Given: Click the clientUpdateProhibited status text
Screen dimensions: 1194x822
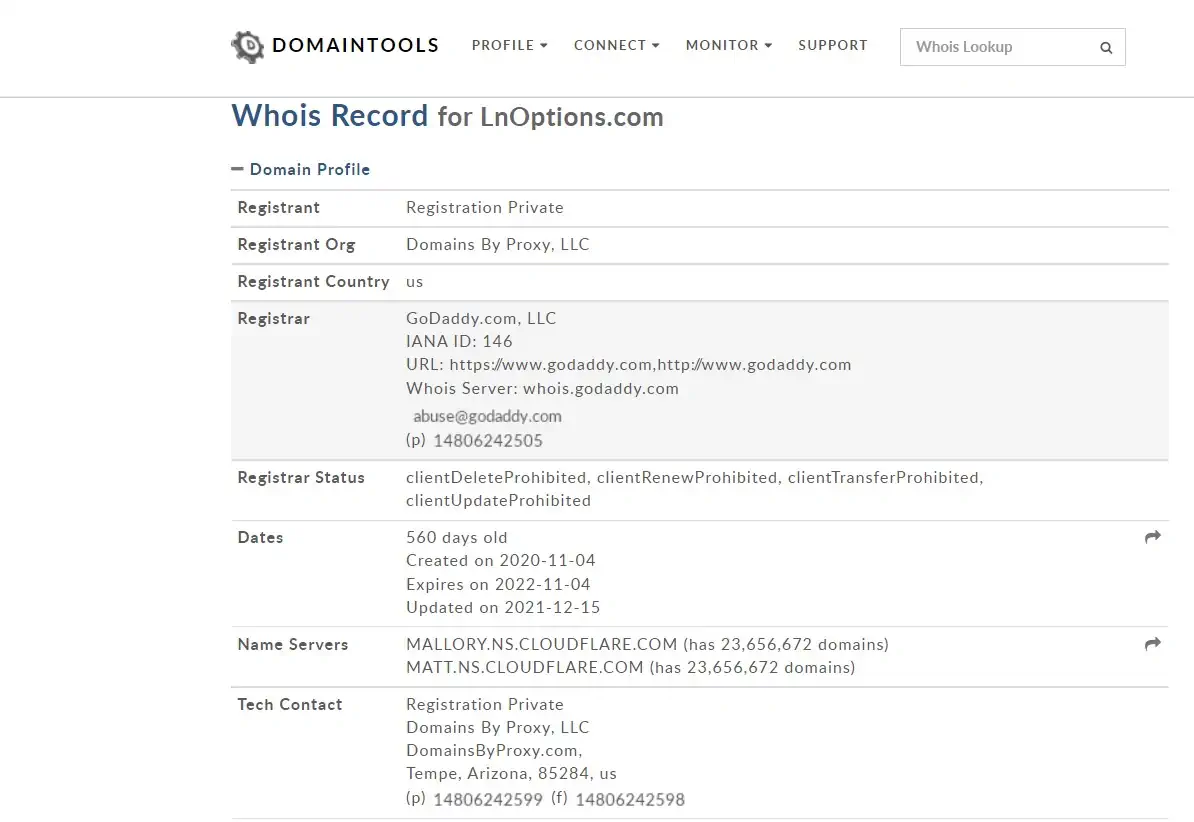Looking at the screenshot, I should [499, 501].
